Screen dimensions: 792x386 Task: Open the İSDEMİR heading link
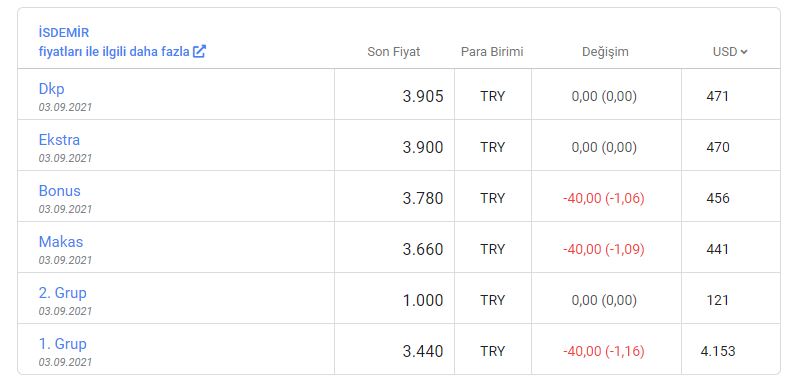tap(64, 33)
